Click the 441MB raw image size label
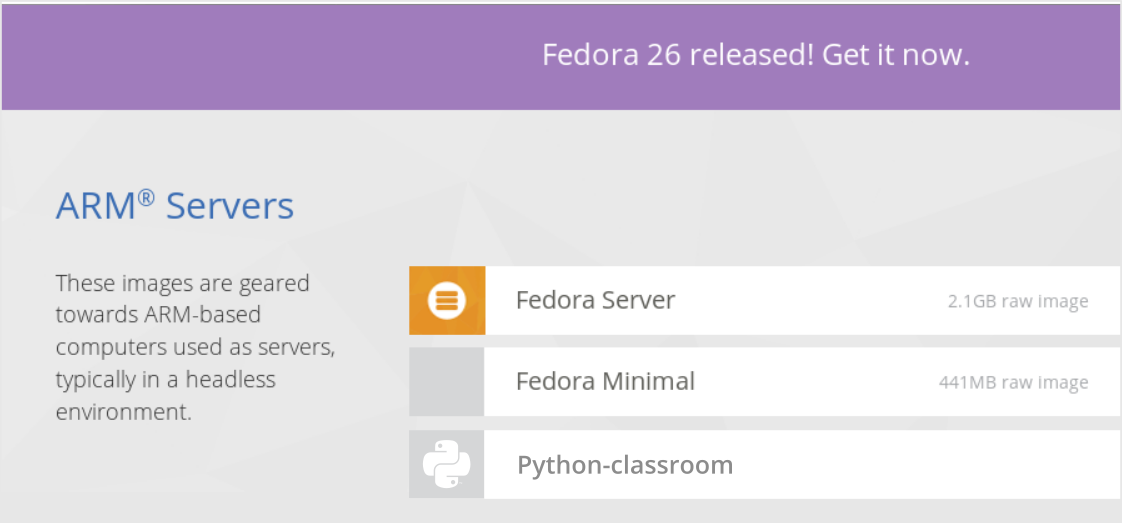The height and width of the screenshot is (523, 1122). click(x=1014, y=383)
